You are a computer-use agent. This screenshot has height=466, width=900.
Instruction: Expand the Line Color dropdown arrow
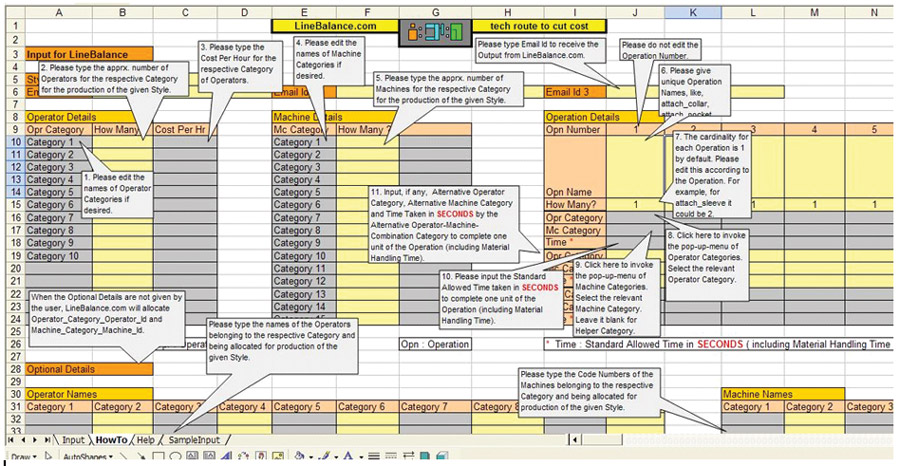pos(336,457)
